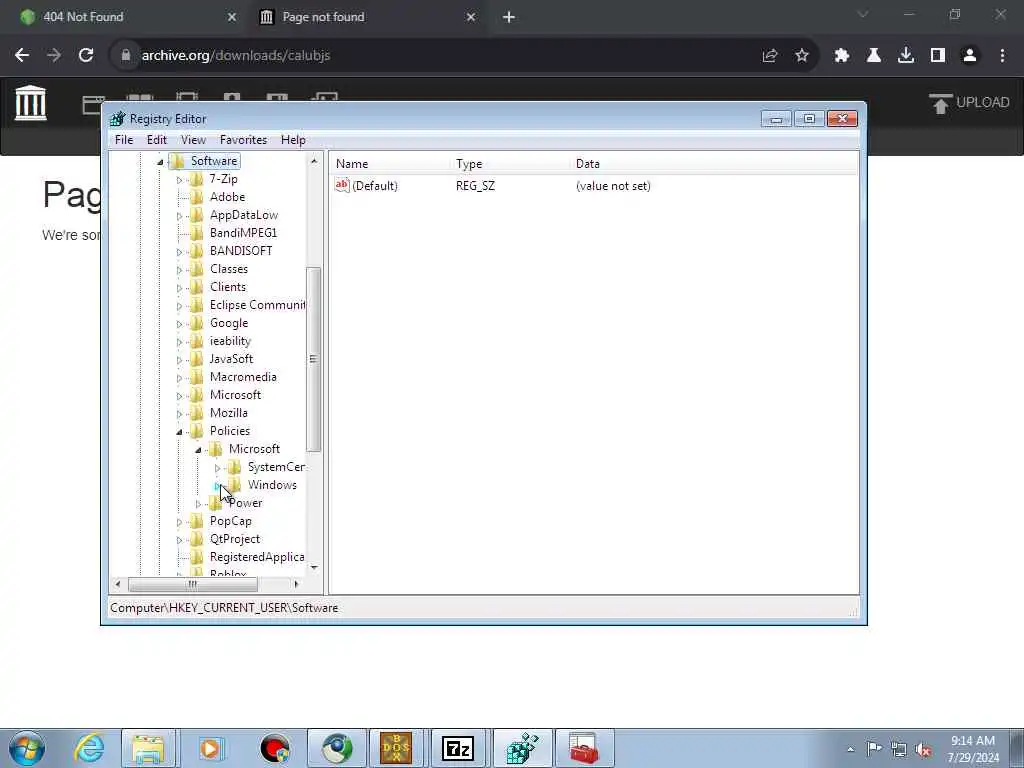Click the Internet Archive logo
This screenshot has width=1024, height=768.
(31, 103)
